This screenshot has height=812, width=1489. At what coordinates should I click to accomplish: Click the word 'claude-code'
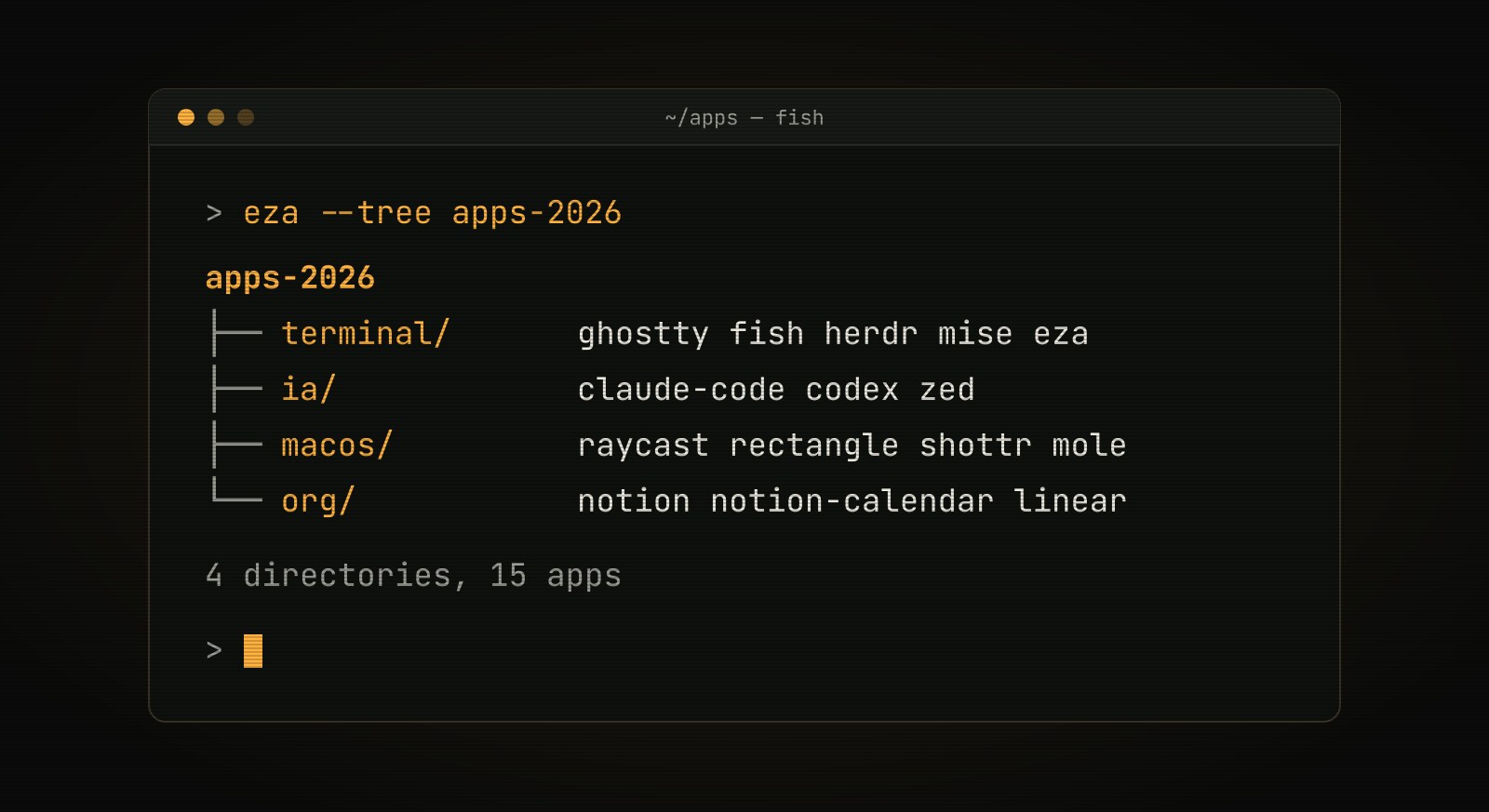click(x=681, y=389)
